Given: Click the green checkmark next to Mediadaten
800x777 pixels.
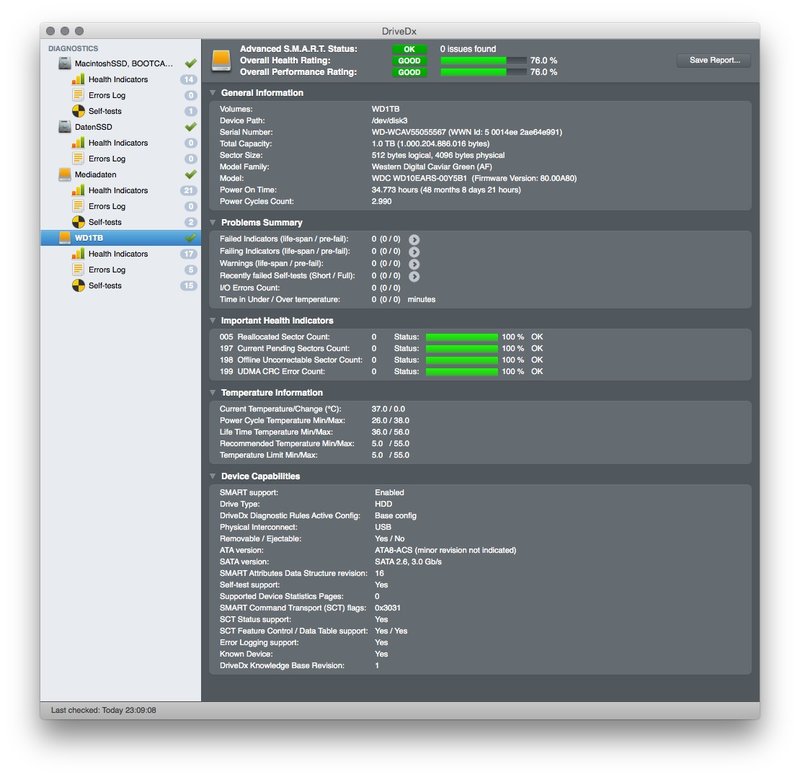Looking at the screenshot, I should (191, 174).
